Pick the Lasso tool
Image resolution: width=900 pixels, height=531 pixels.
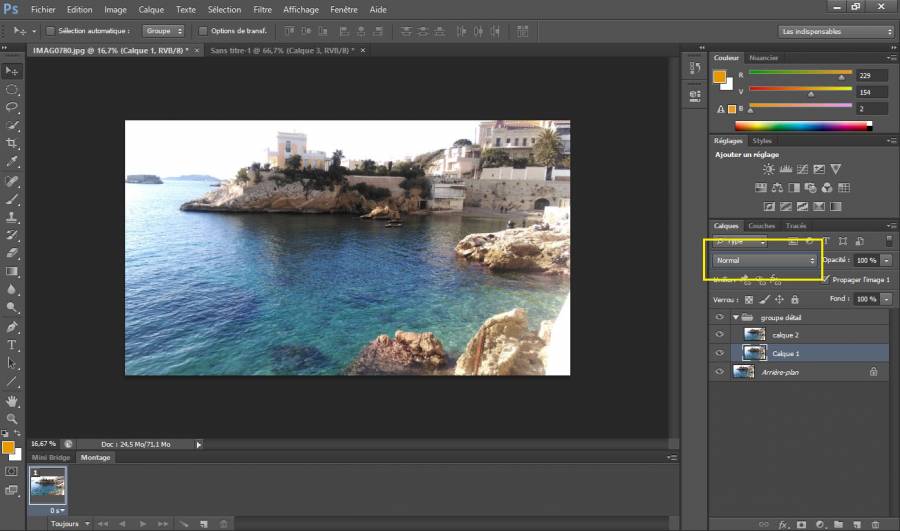click(12, 107)
